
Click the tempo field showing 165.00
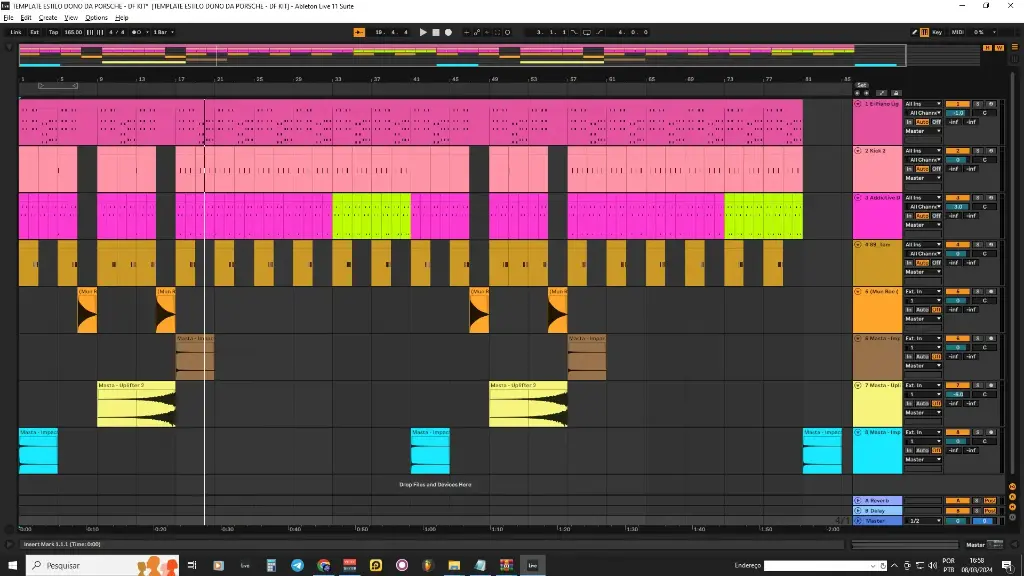73,32
